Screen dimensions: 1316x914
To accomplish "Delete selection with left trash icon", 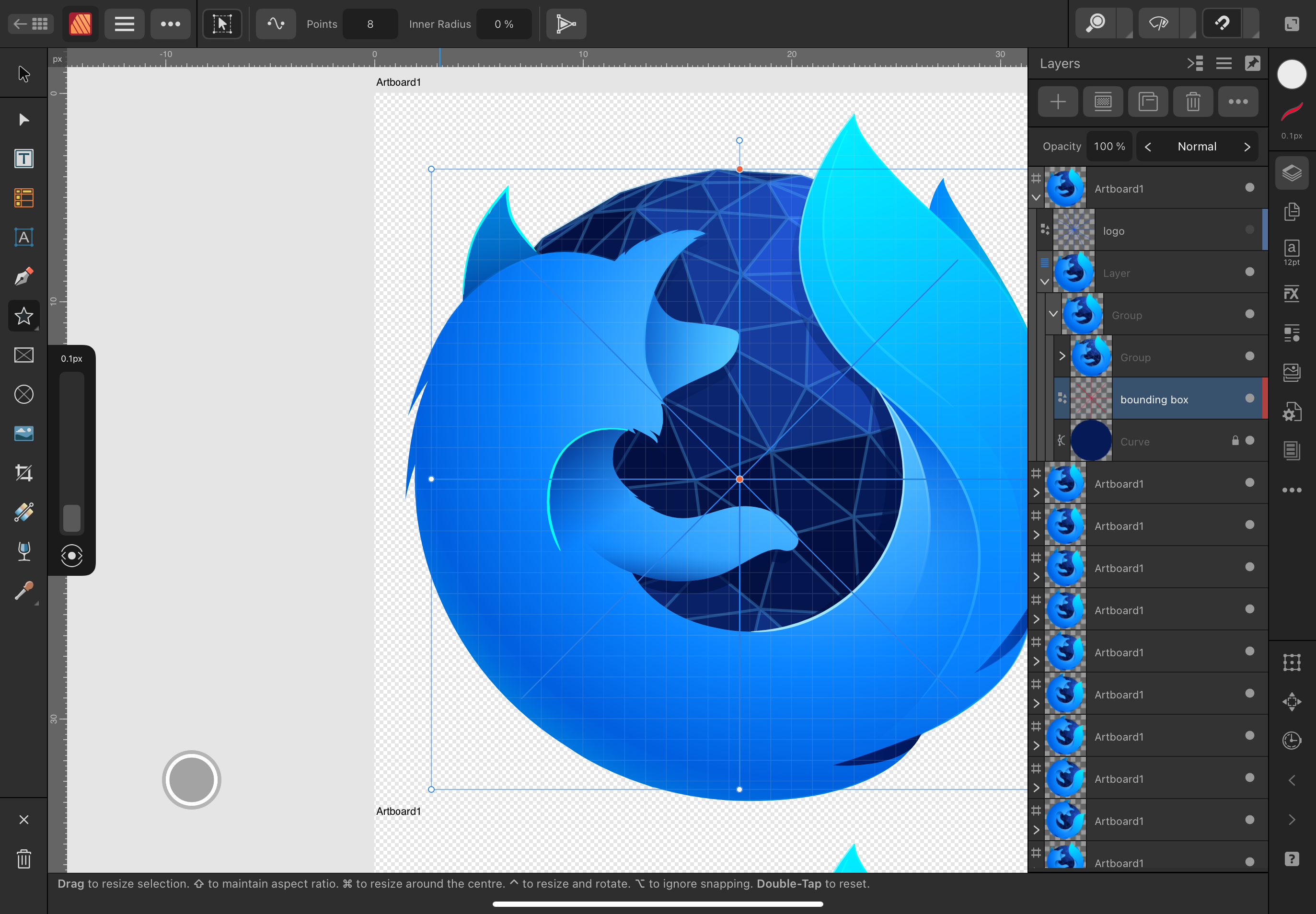I will point(23,858).
